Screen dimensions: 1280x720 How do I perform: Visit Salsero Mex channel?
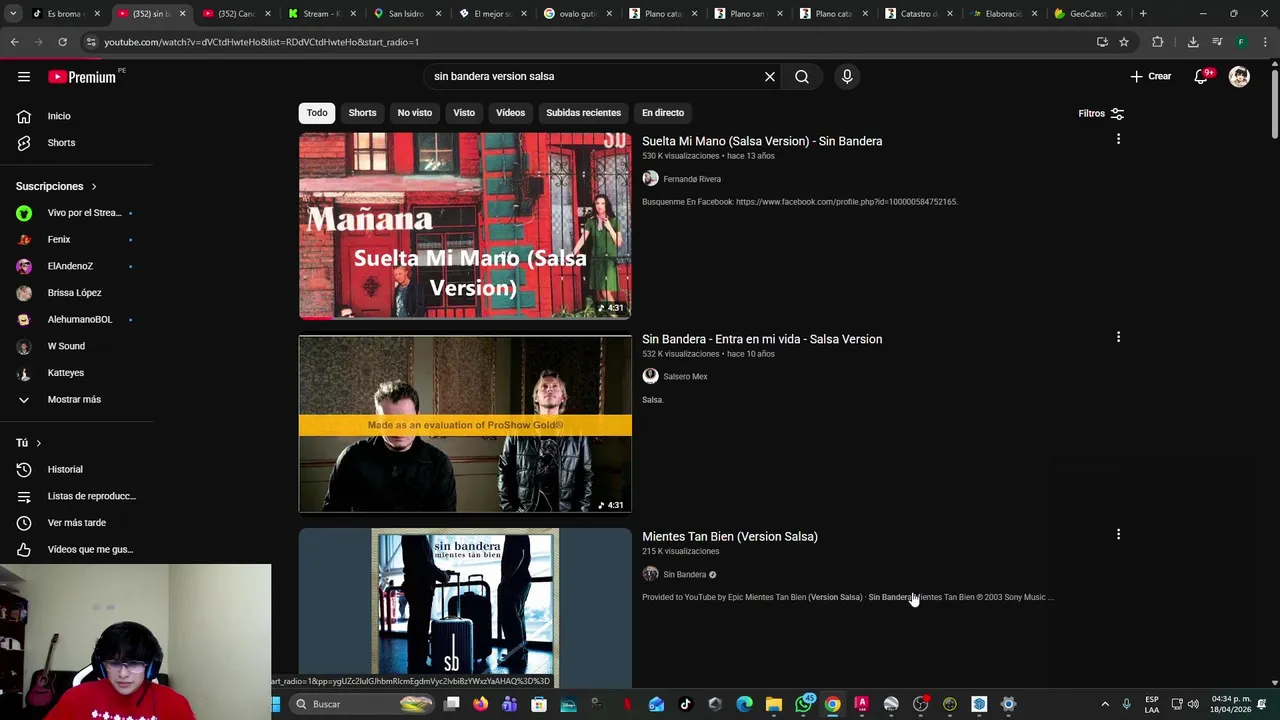coord(685,377)
